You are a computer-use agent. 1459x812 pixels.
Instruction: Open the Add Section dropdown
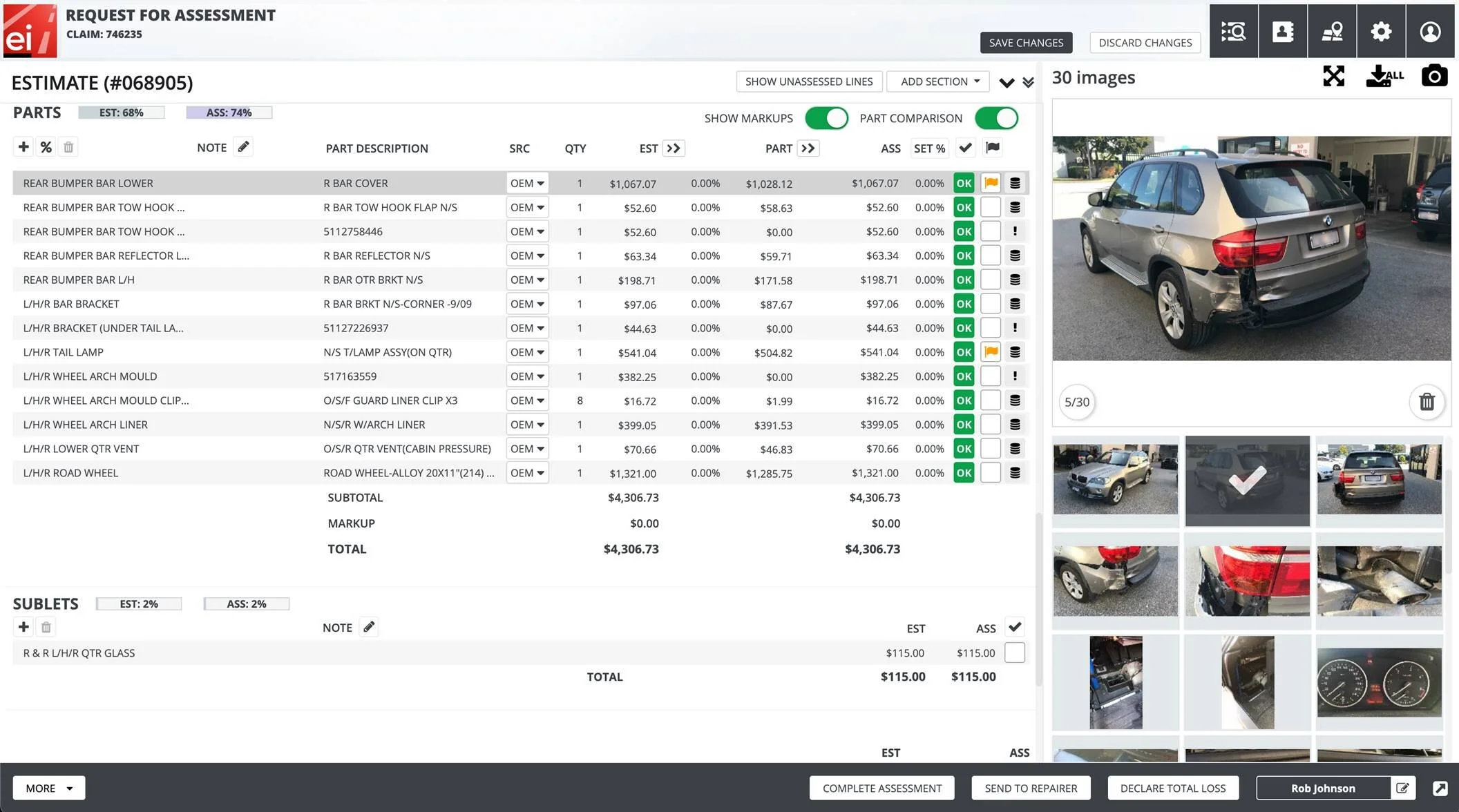point(938,81)
